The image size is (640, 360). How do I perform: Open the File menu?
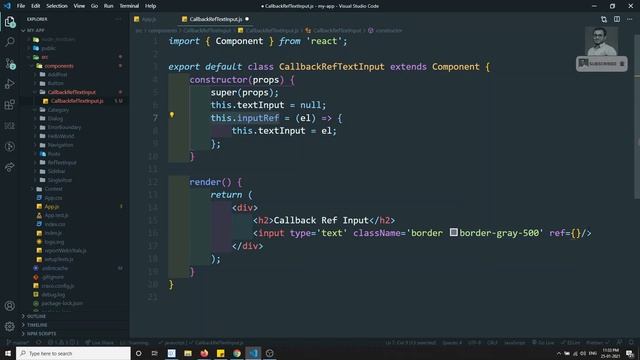pos(21,6)
